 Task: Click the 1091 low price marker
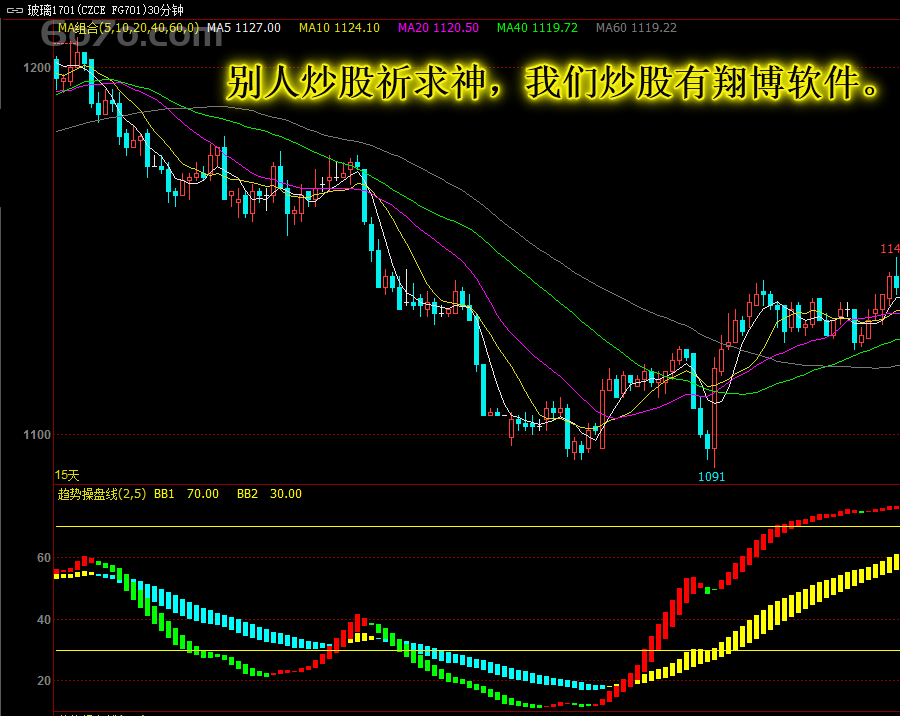(712, 477)
